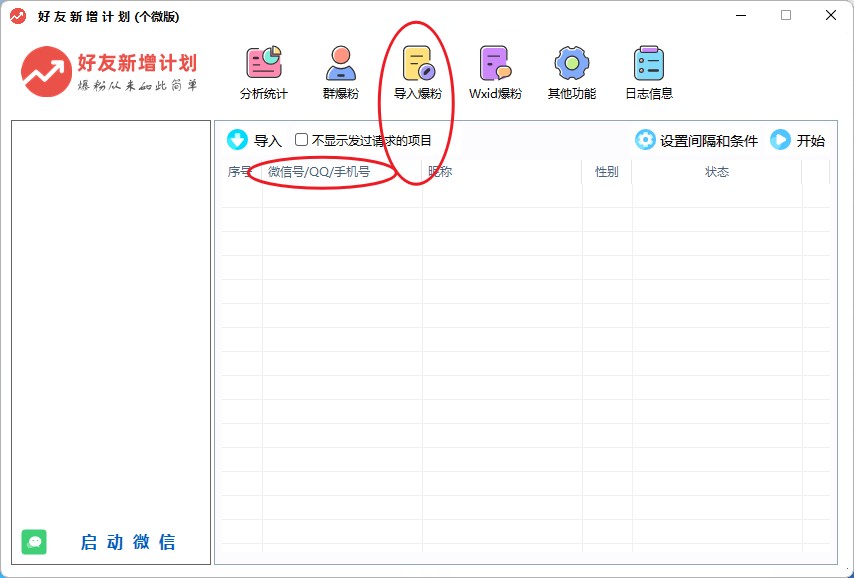This screenshot has height=578, width=854.
Task: Sort by the 序号 column header
Action: 239,172
